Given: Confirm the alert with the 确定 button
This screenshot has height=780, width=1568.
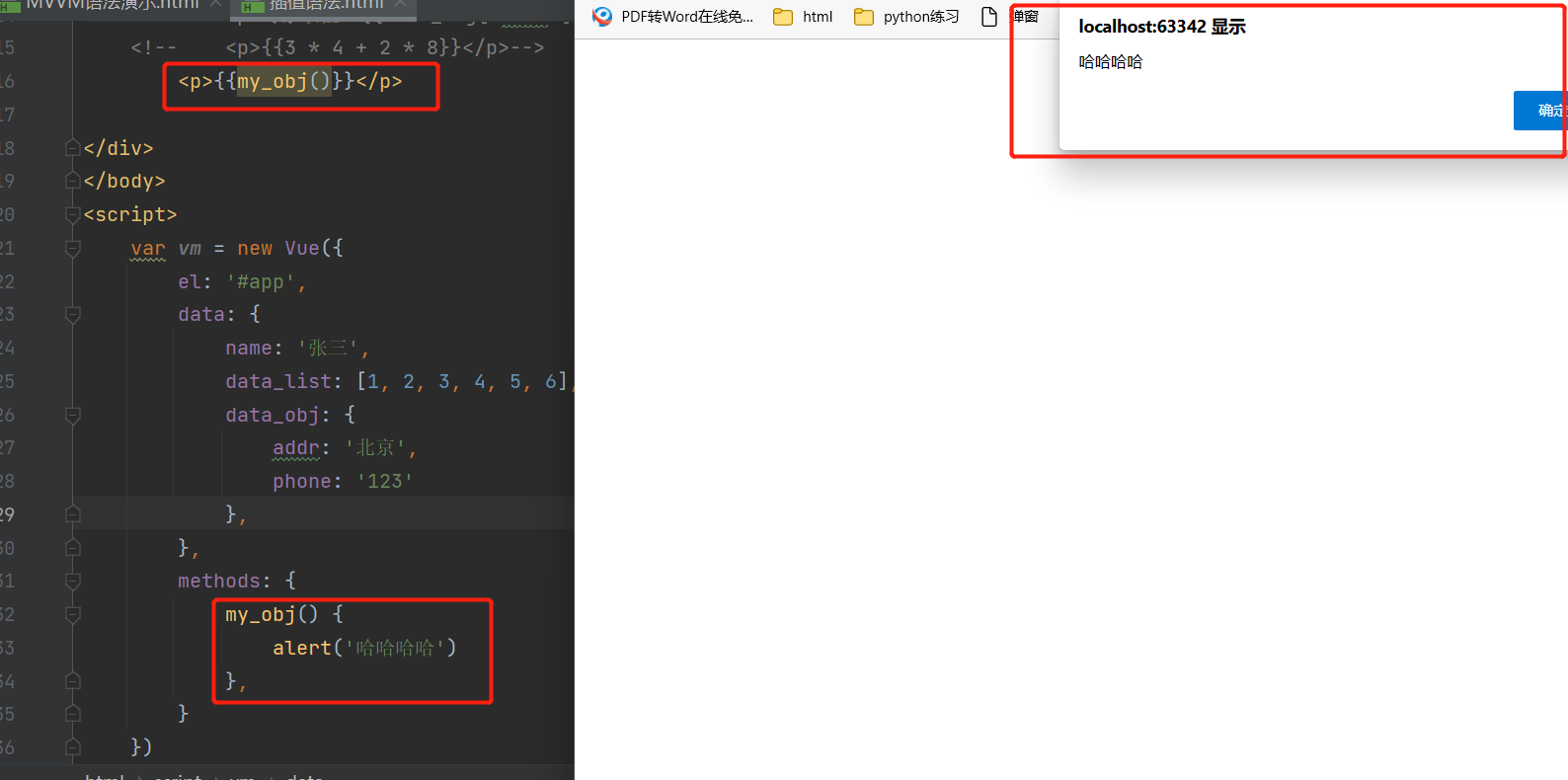Looking at the screenshot, I should [1540, 111].
